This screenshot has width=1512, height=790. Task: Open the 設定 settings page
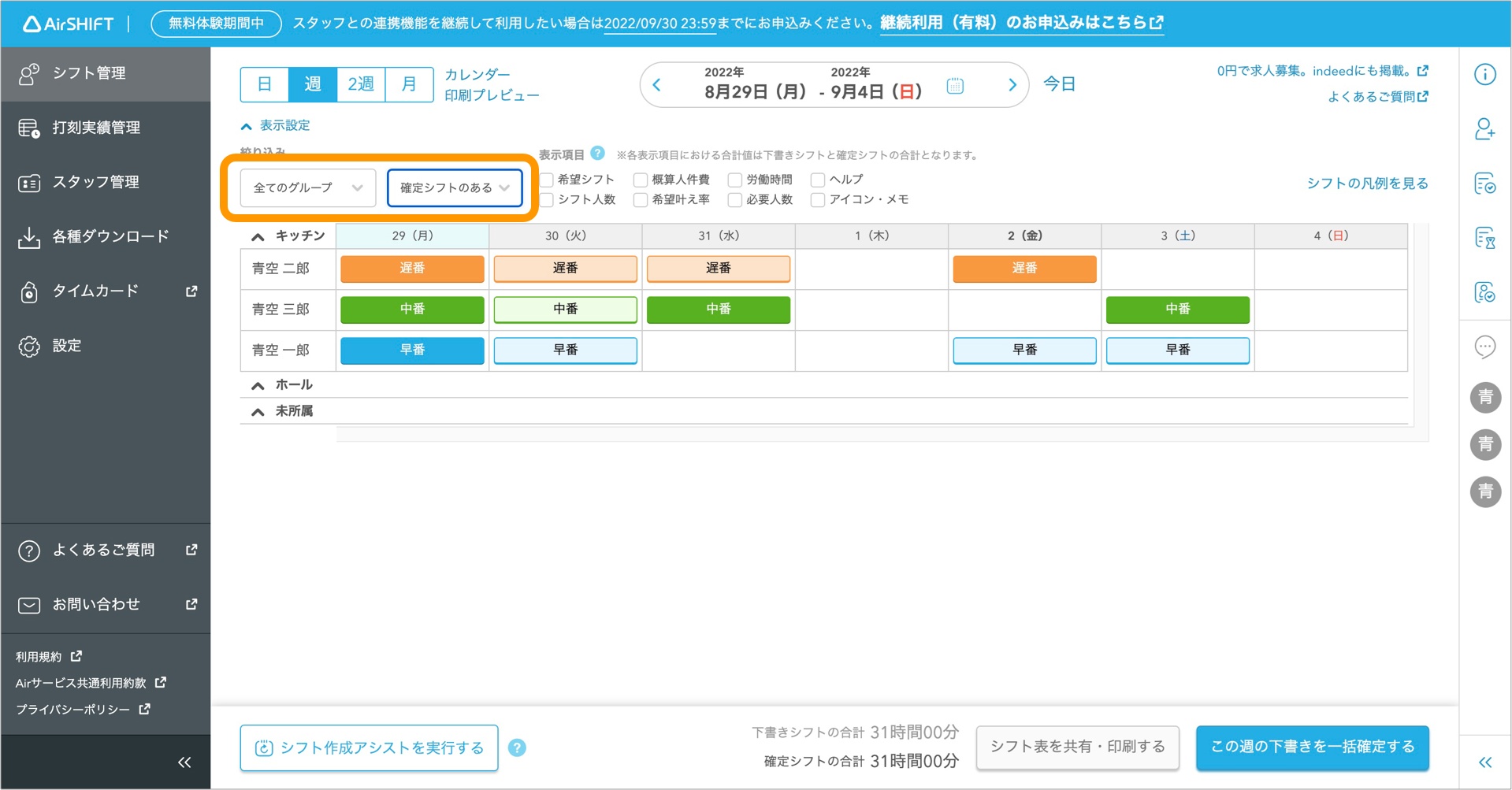66,346
